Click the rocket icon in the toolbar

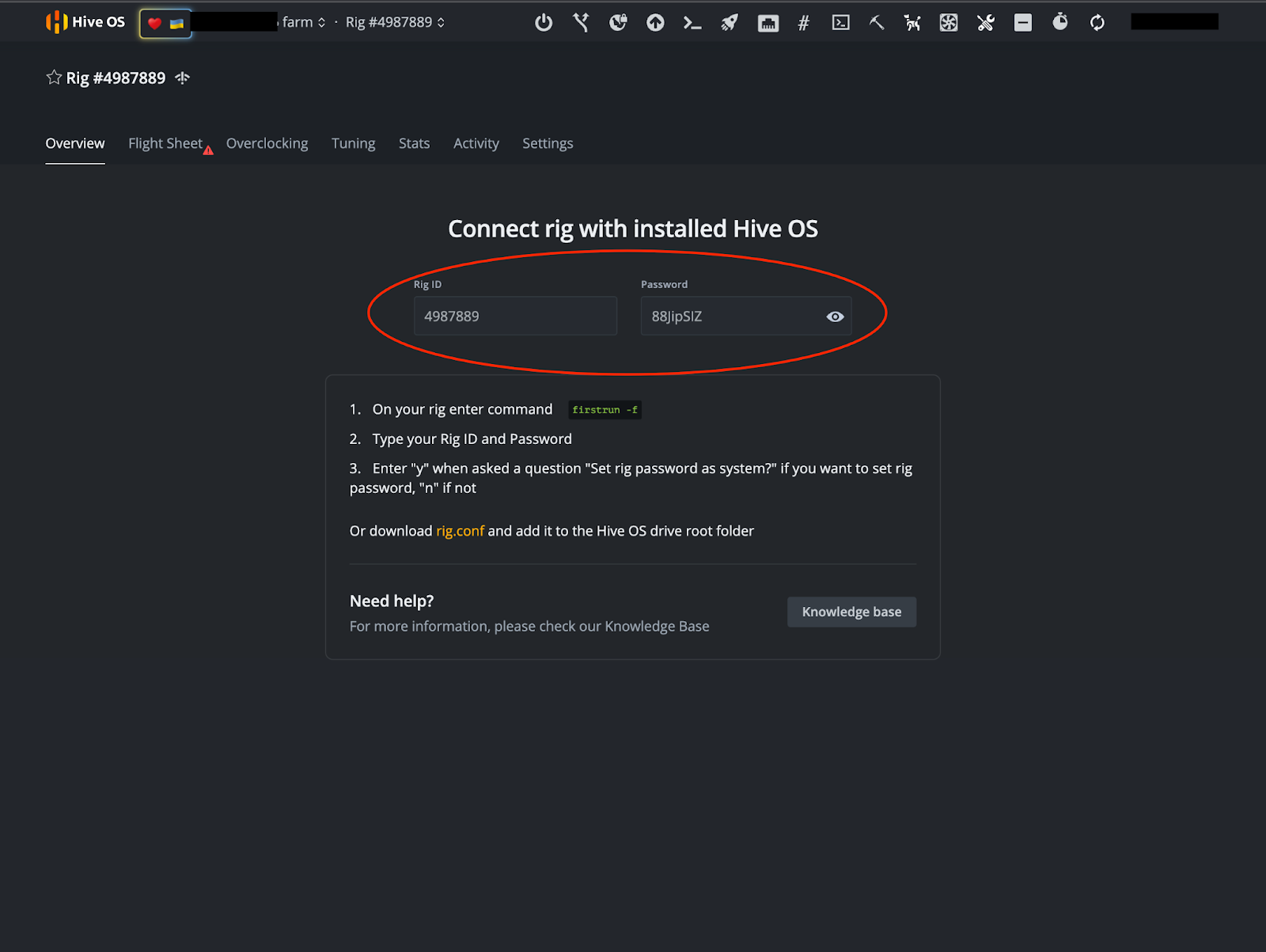[730, 22]
